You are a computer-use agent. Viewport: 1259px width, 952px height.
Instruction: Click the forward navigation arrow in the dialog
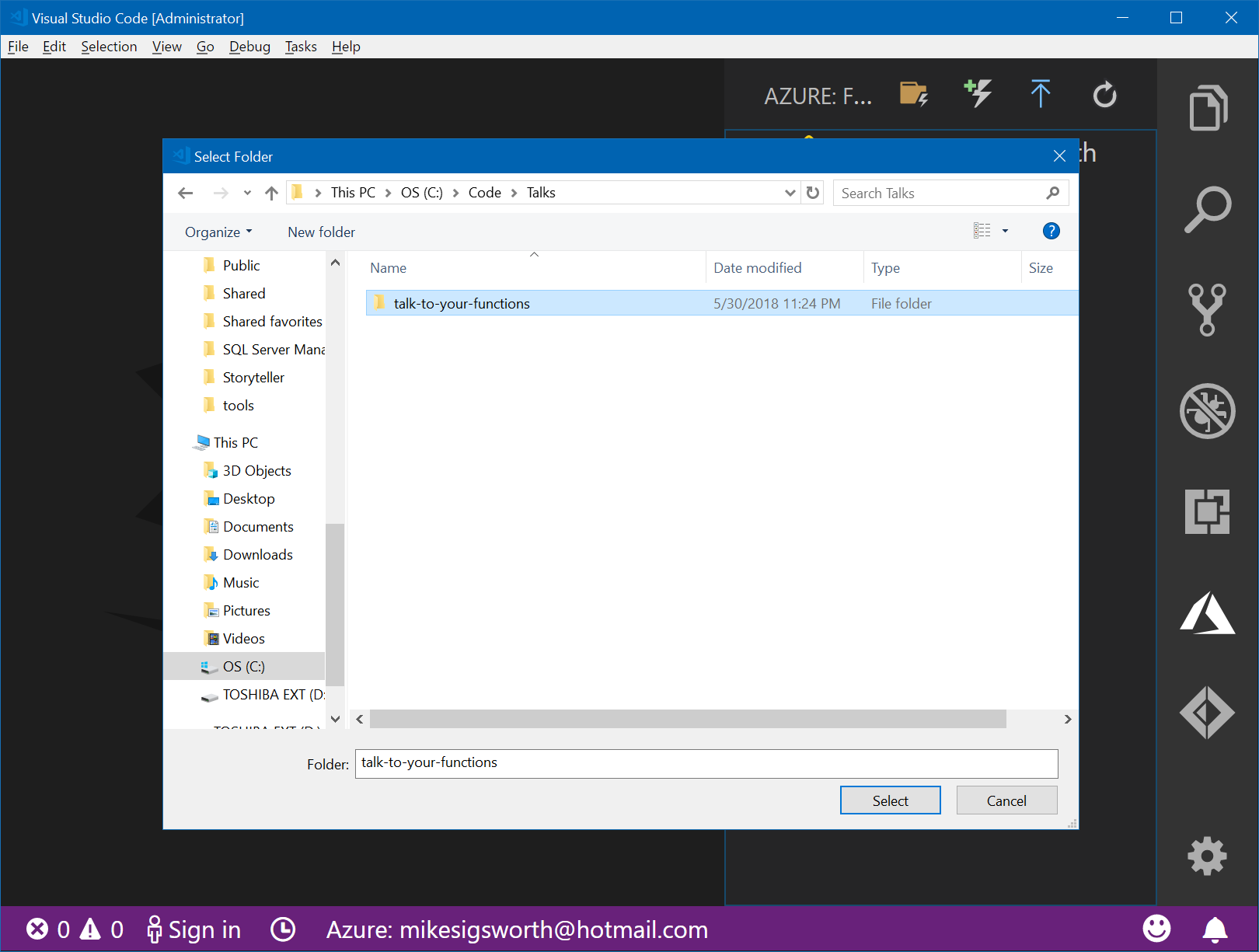221,193
